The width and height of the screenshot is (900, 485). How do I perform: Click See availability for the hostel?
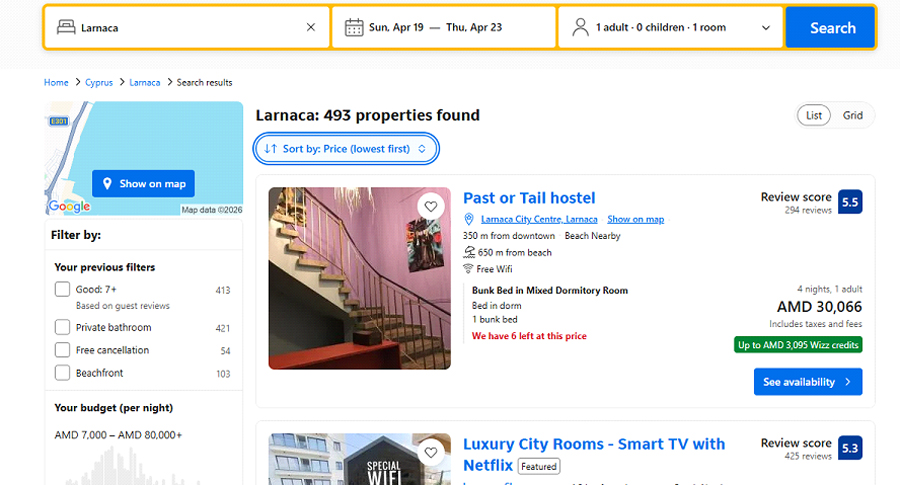[807, 382]
